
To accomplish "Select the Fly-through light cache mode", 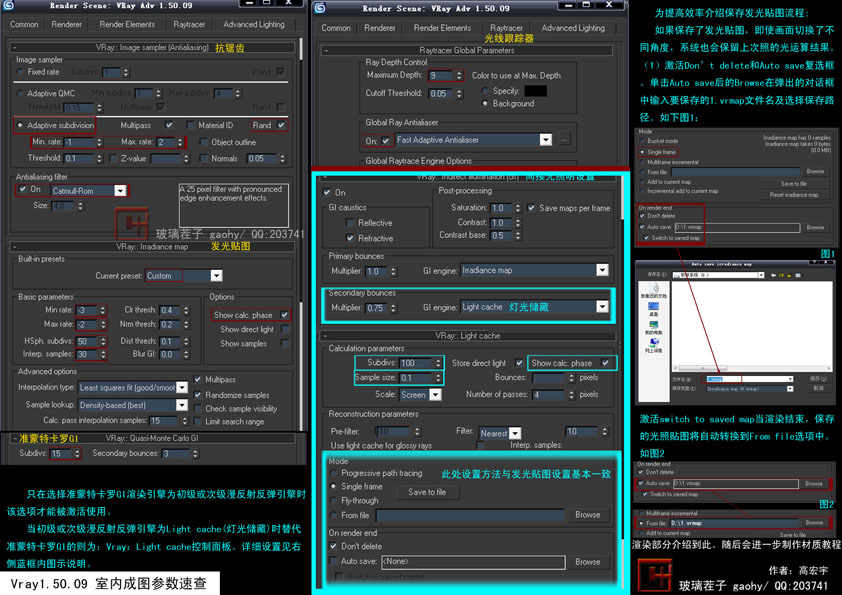I will click(333, 500).
